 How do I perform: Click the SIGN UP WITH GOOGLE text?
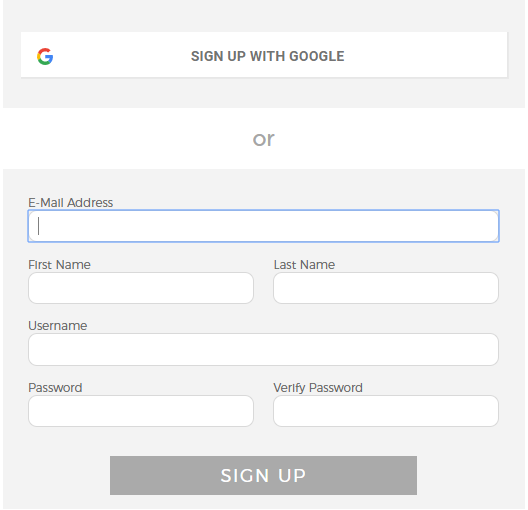(x=268, y=56)
